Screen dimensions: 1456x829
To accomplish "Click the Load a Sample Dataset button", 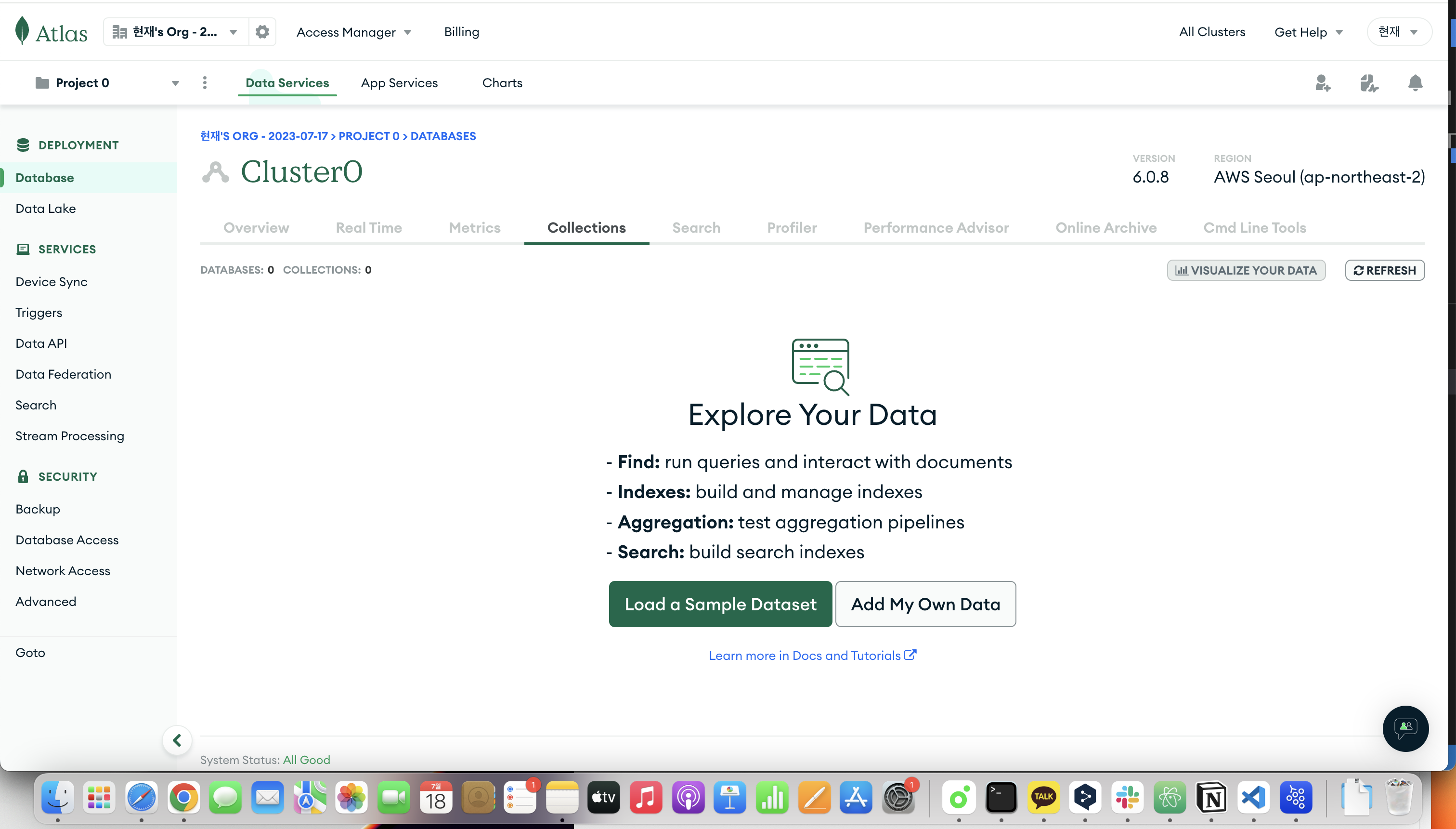I will coord(720,604).
